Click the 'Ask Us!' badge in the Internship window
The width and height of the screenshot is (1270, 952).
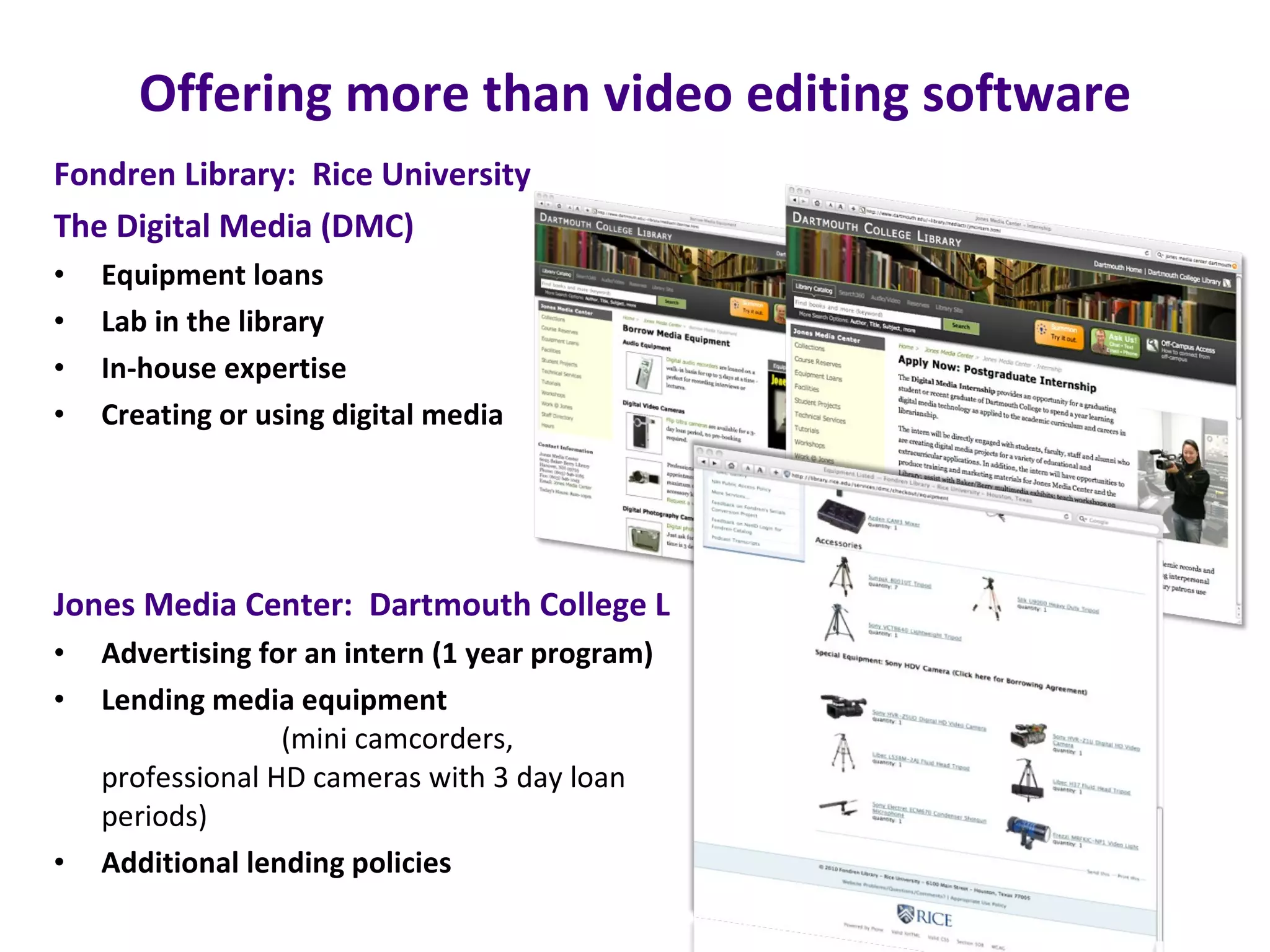[1115, 342]
